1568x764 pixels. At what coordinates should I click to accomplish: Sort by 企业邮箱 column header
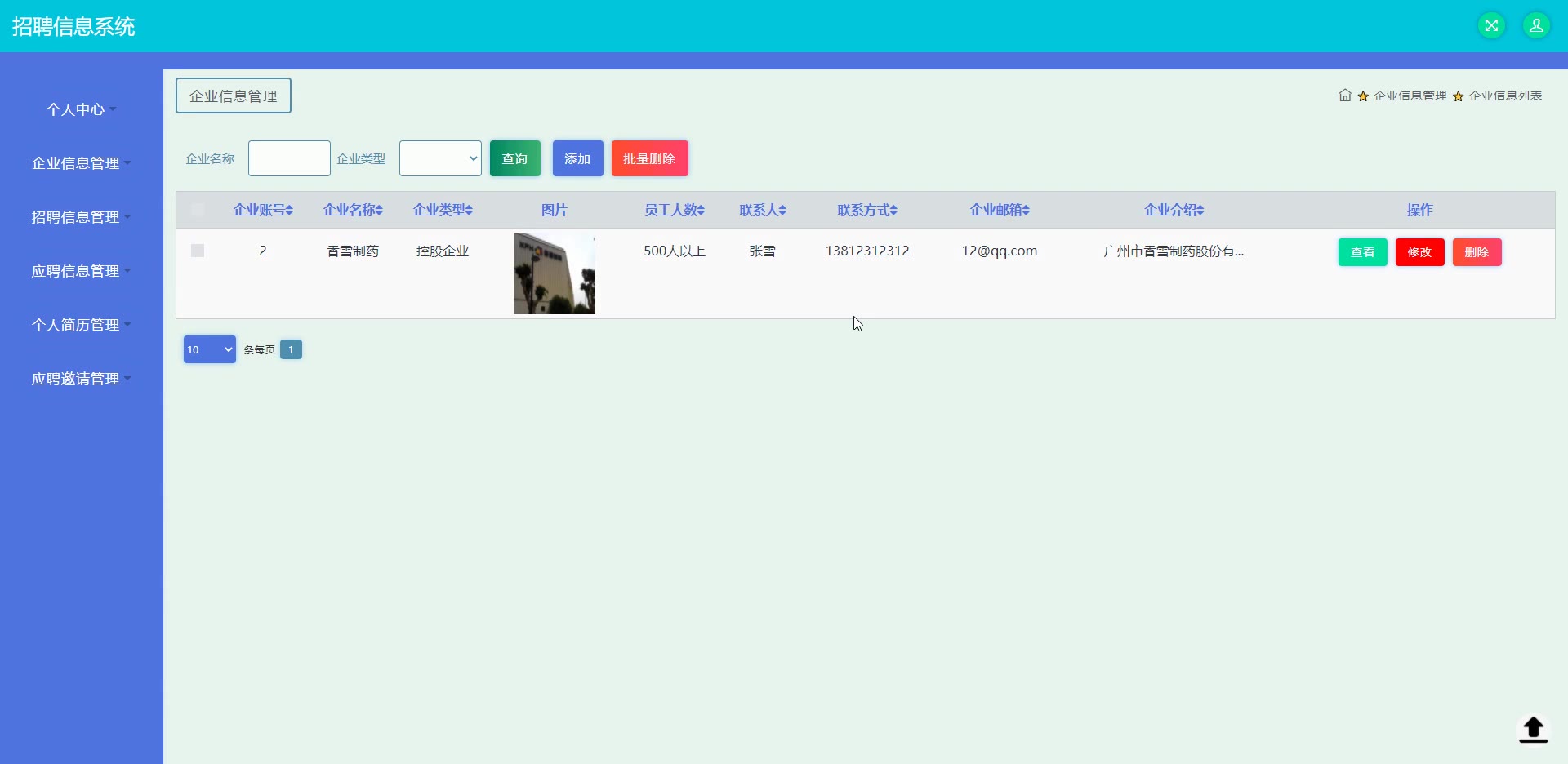point(1000,210)
